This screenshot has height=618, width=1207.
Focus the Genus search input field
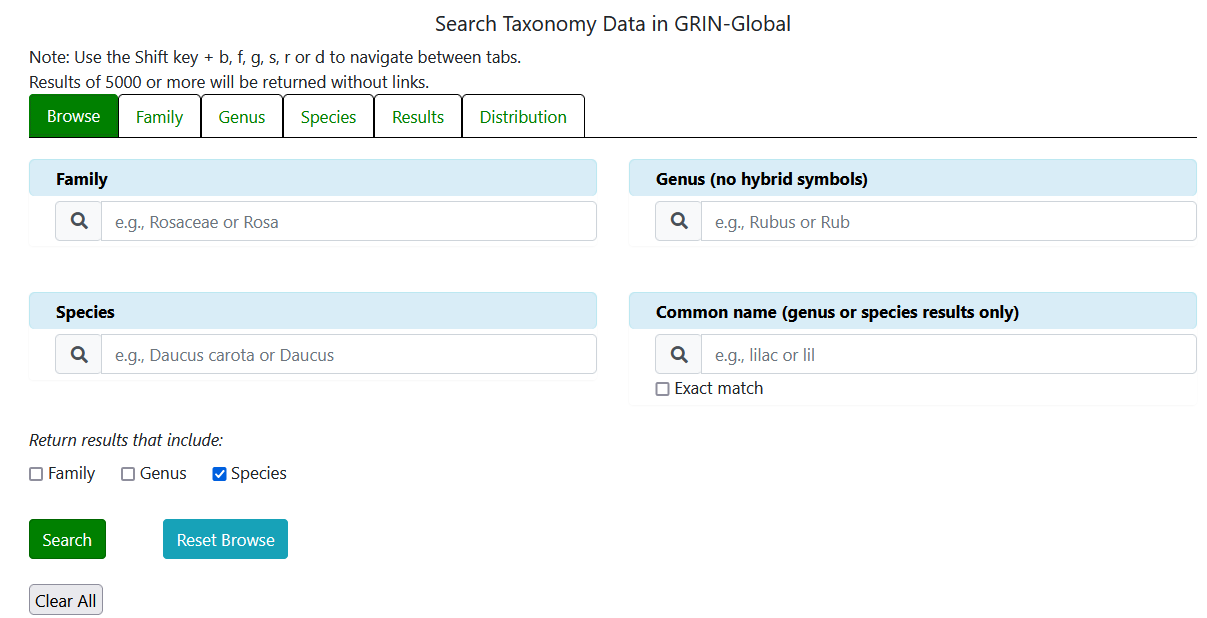(x=949, y=221)
